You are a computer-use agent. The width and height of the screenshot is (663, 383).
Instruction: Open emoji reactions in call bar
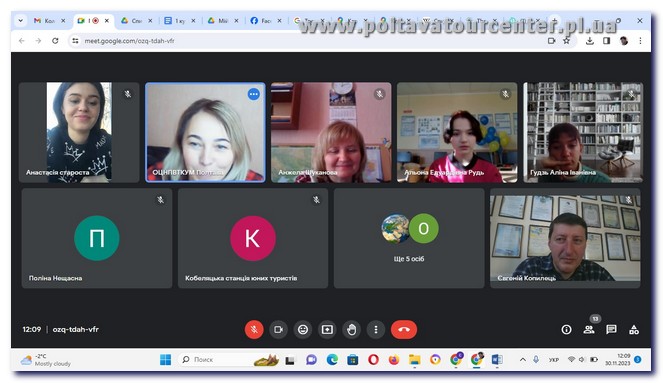(303, 329)
